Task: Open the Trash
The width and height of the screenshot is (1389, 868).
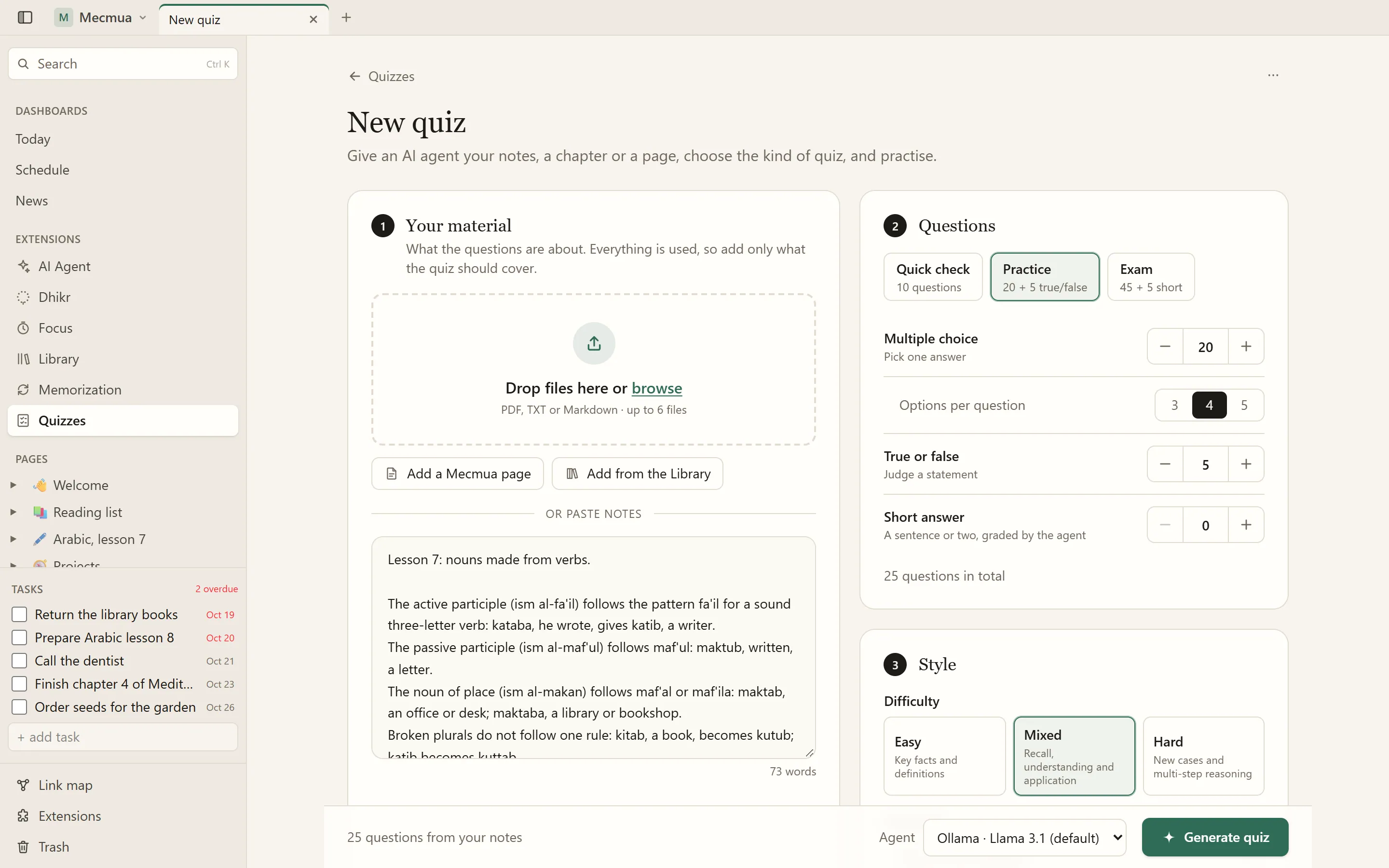Action: pos(123,847)
